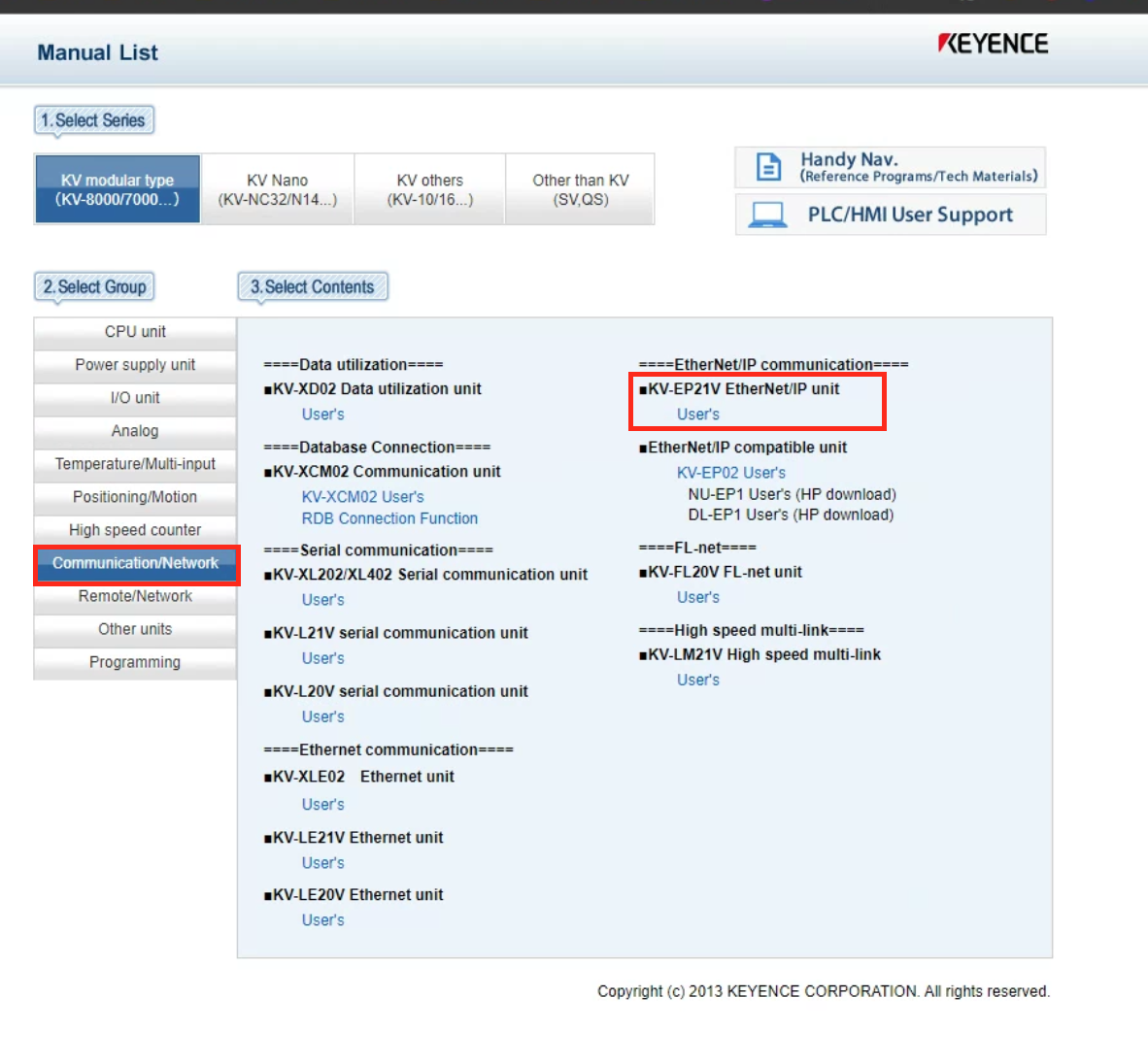Screen dimensions: 1148x1064
Task: Click the EtherNet/IP compatible unit heading
Action: coord(742,448)
